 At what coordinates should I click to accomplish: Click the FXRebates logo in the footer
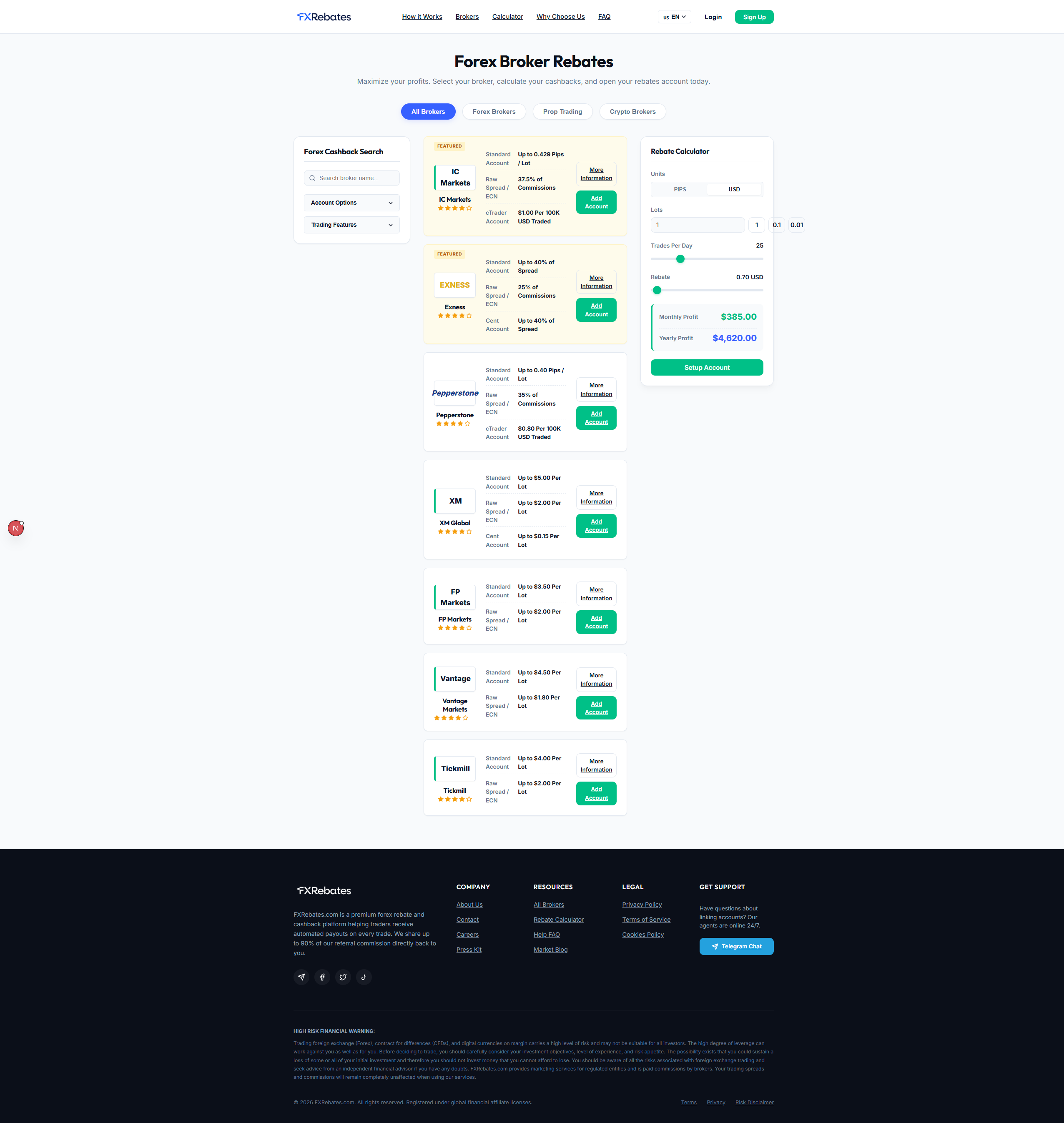[324, 890]
